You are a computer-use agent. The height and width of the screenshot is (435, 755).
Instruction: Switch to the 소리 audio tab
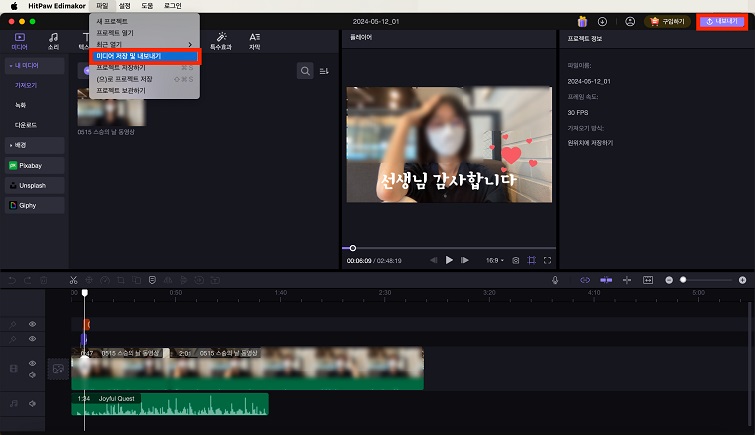tap(53, 40)
